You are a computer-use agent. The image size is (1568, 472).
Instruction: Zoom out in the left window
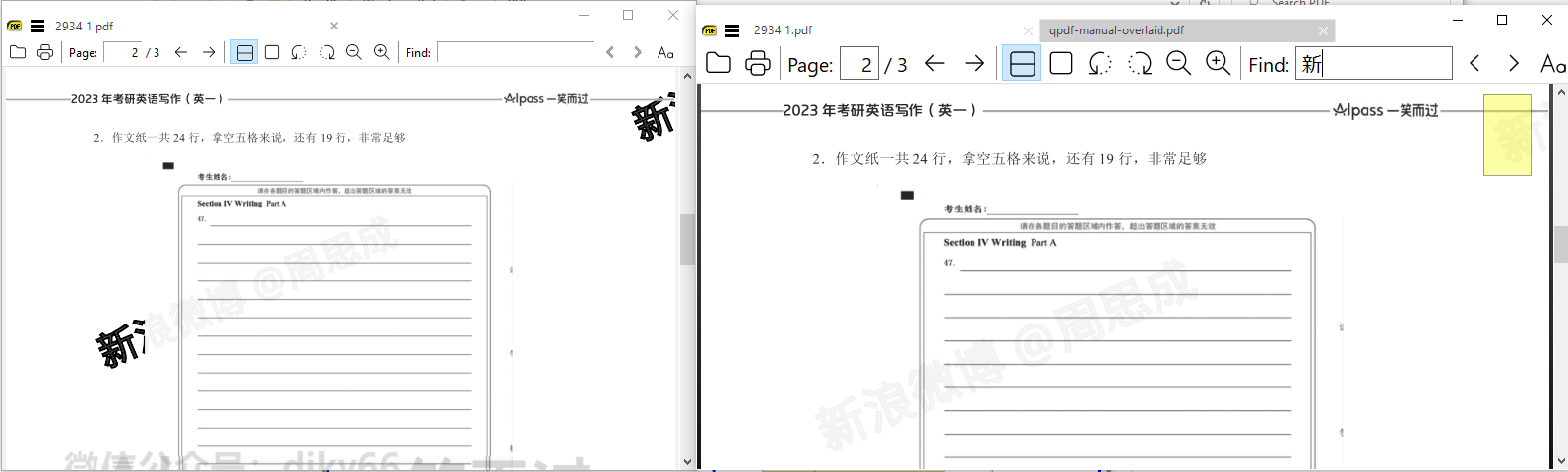[354, 52]
